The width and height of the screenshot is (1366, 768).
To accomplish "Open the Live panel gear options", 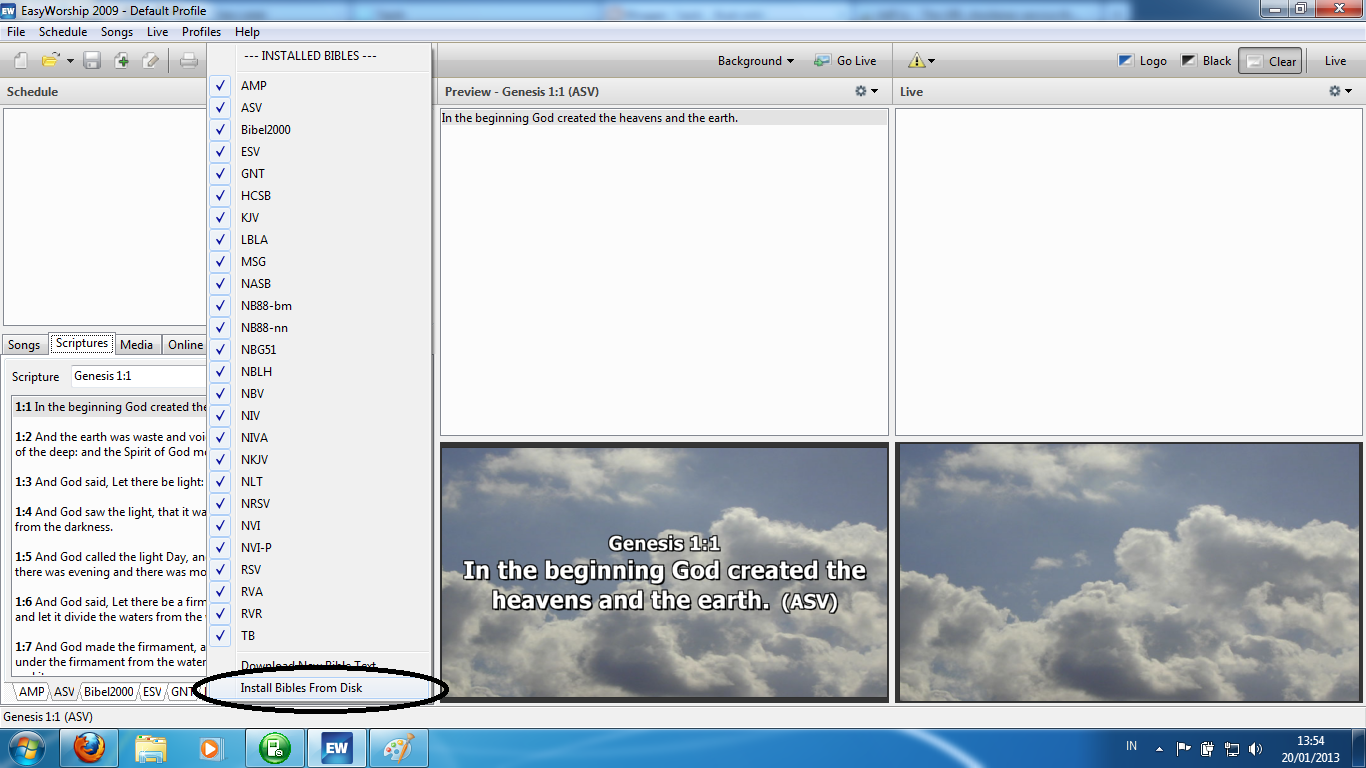I will click(x=1340, y=91).
